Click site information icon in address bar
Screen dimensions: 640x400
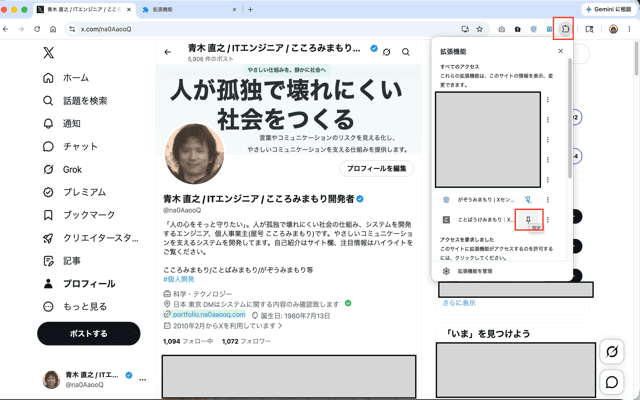(x=72, y=29)
